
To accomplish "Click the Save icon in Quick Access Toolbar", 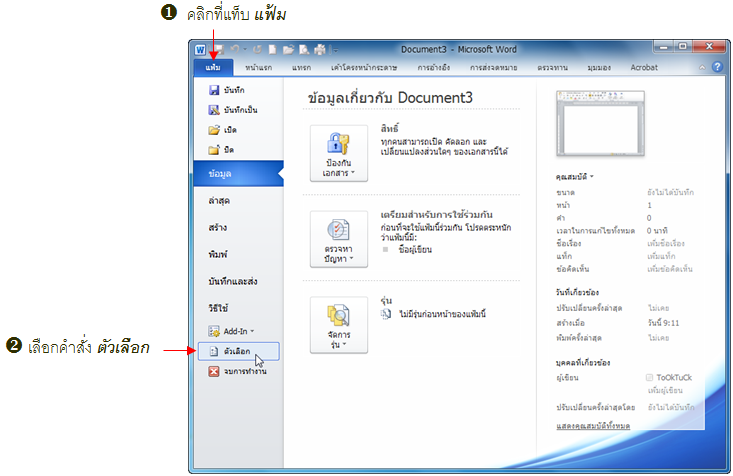I will click(218, 49).
